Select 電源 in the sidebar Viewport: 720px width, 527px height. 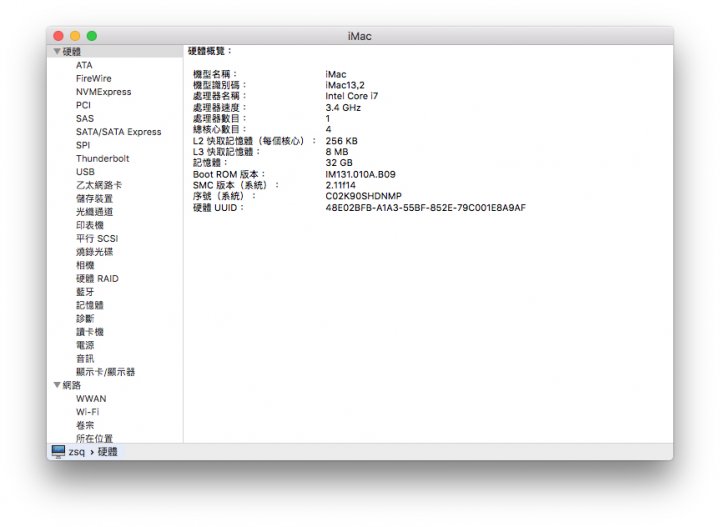(85, 345)
